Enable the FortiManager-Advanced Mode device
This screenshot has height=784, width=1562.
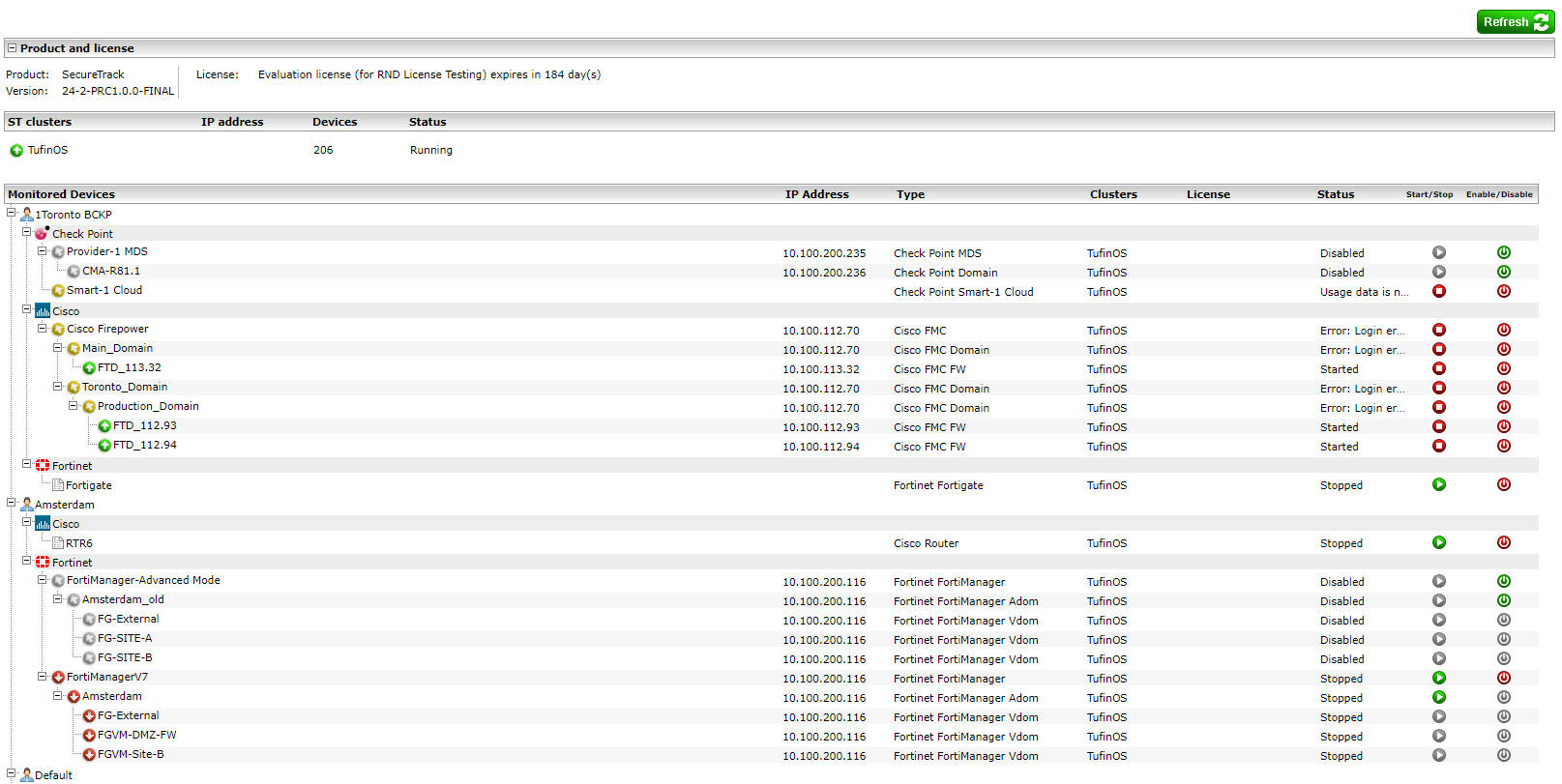(1504, 582)
